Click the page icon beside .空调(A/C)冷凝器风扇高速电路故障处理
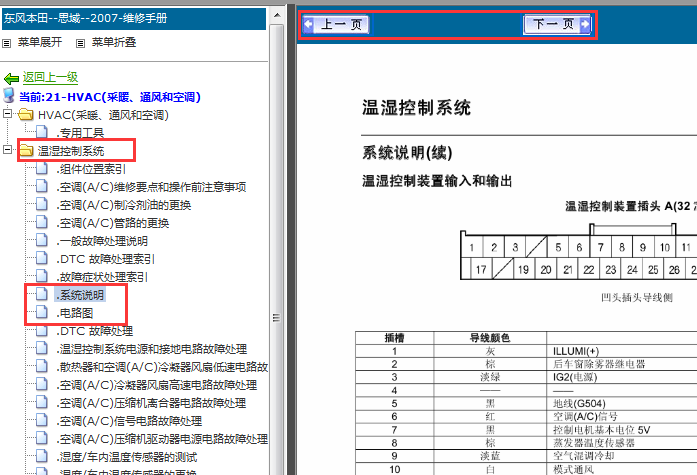The height and width of the screenshot is (475, 697). pos(42,384)
